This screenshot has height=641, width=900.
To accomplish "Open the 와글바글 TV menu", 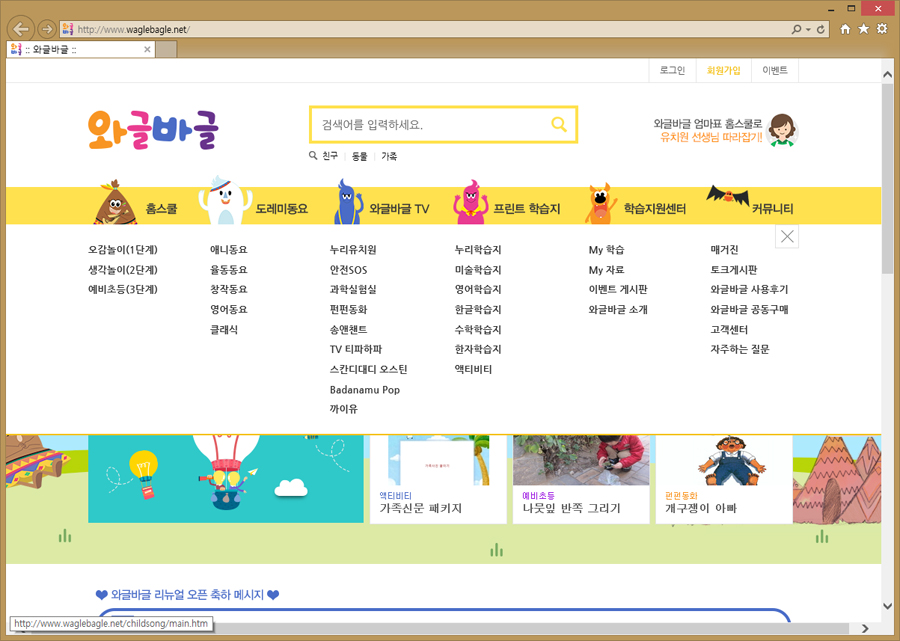I will (x=399, y=209).
